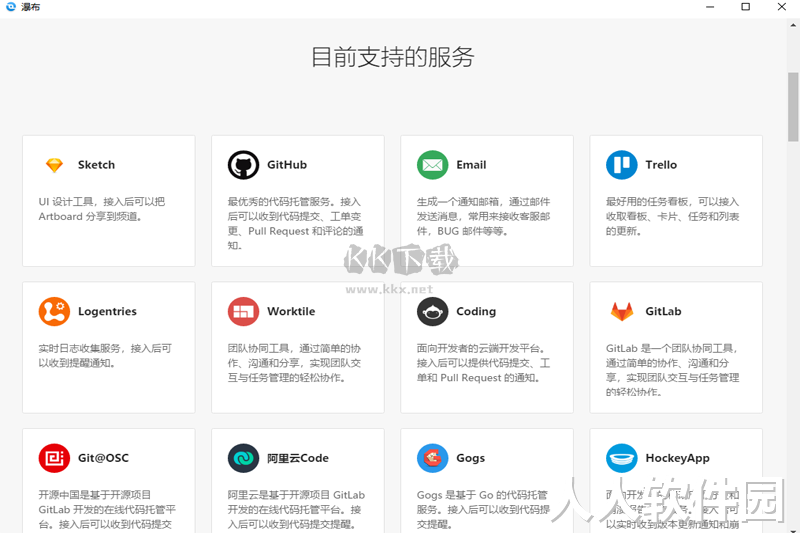Open the Sketch service title

(x=96, y=165)
